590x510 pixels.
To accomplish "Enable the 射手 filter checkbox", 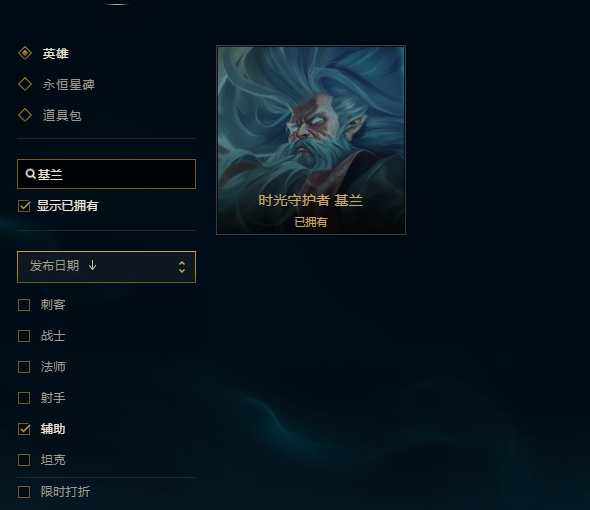I will pos(24,398).
